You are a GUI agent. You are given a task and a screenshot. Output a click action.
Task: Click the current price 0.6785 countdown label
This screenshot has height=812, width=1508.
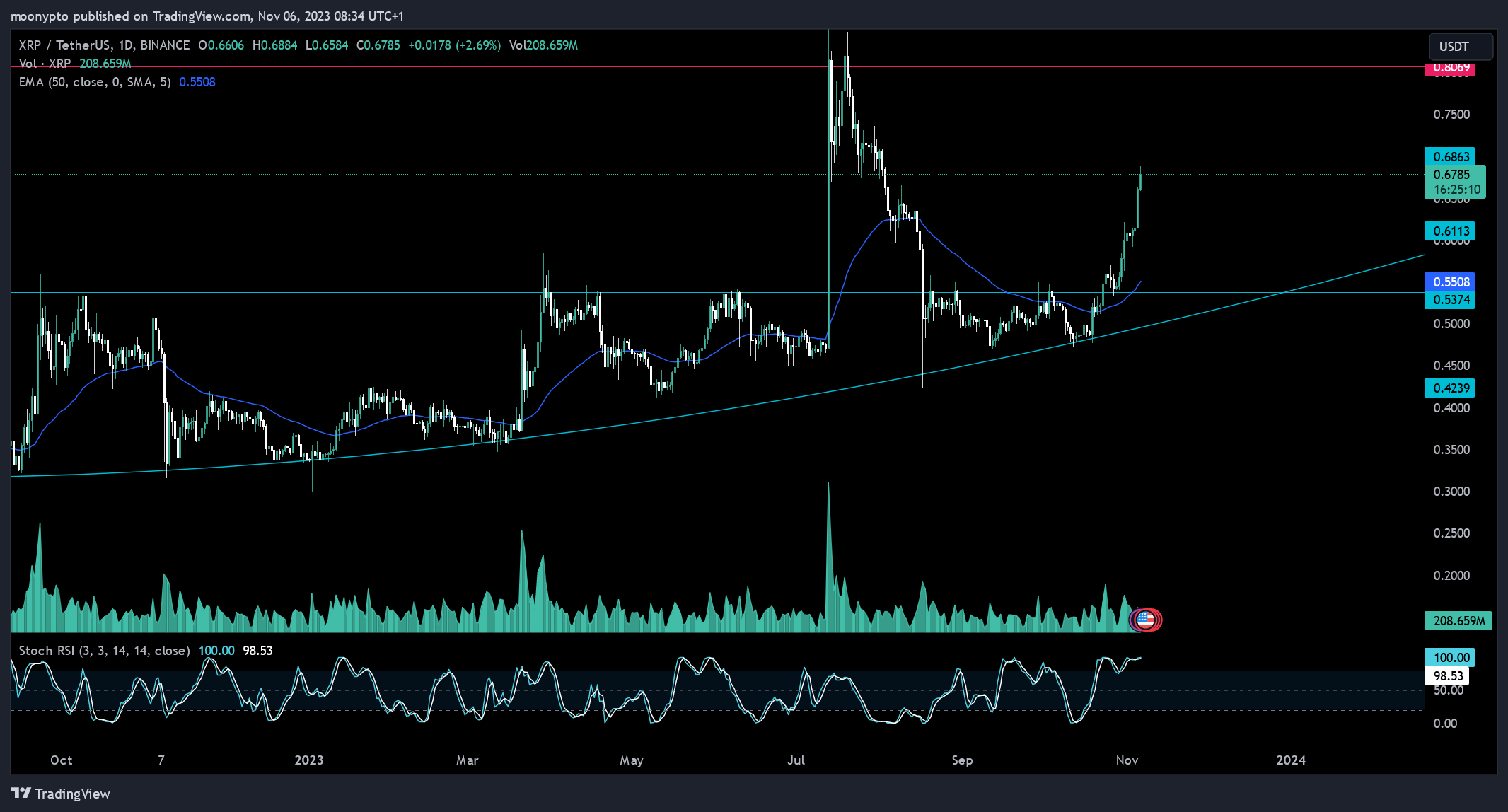(1455, 182)
